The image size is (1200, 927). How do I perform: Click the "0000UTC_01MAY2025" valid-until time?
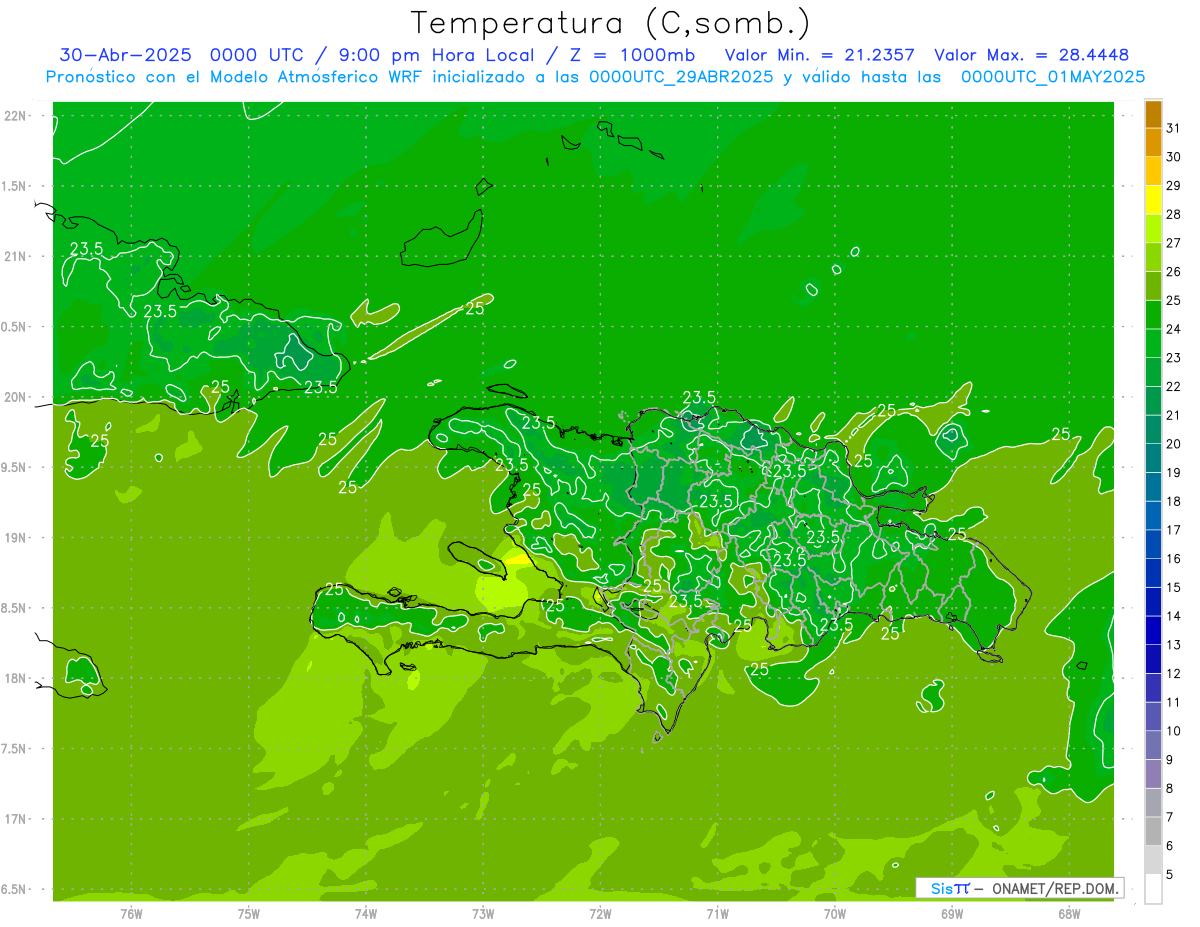(x=1052, y=77)
